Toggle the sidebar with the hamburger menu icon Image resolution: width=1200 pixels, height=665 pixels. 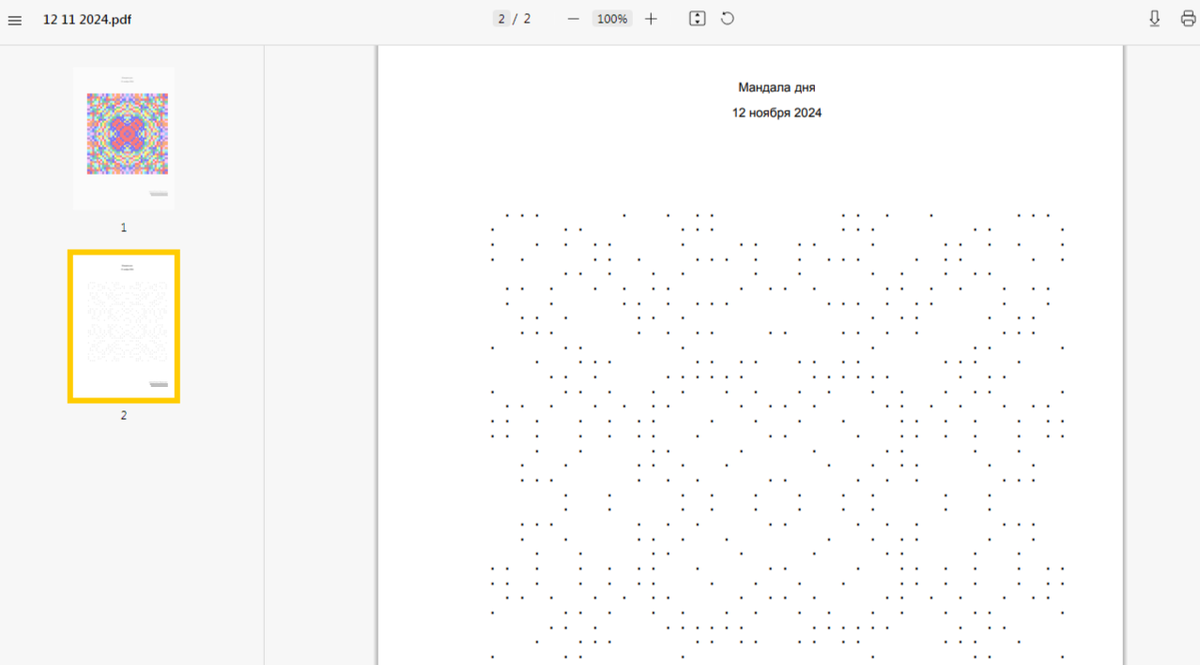pyautogui.click(x=15, y=20)
